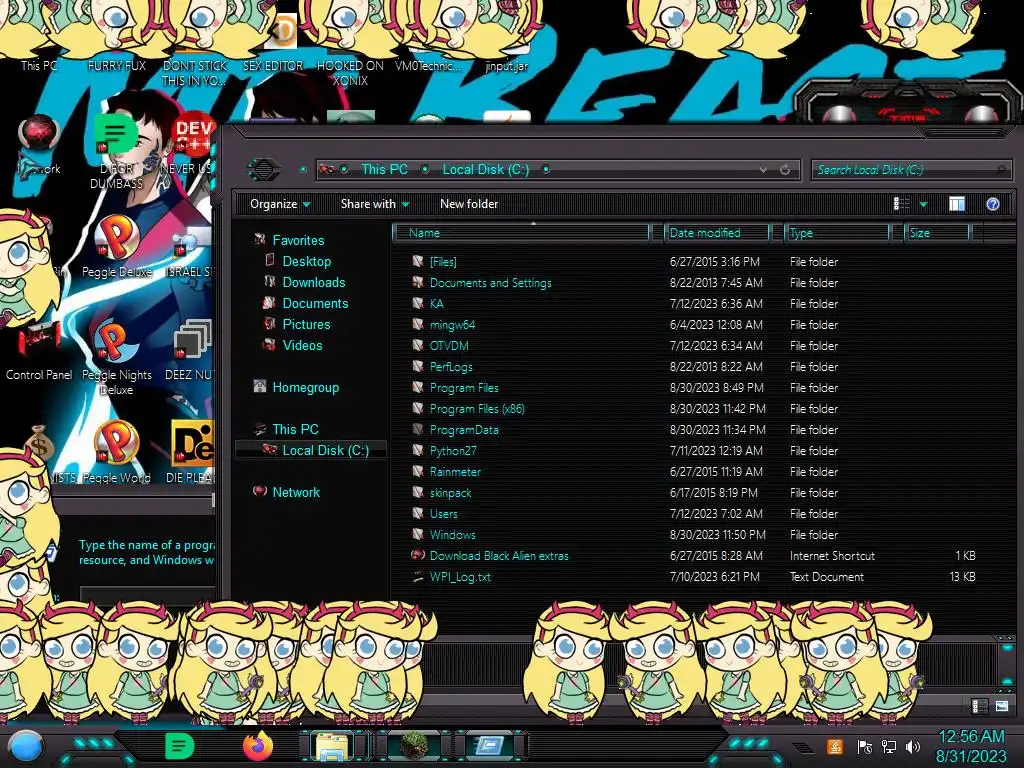Click the Search Local Disk (C:) field
The image size is (1024, 768).
(x=911, y=170)
